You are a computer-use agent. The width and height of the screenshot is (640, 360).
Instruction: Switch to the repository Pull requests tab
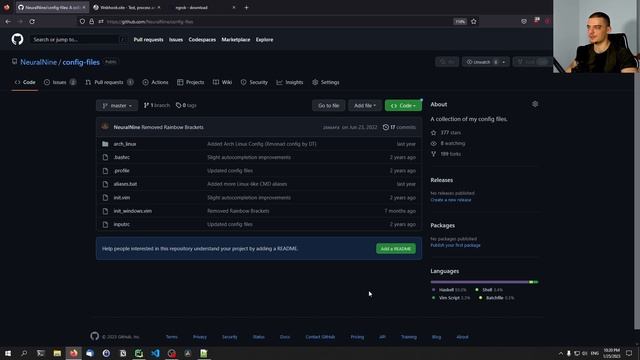109,82
